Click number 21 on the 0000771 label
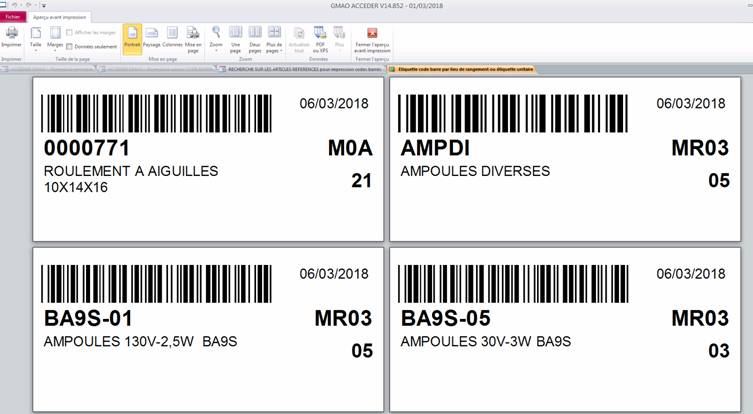 point(362,181)
